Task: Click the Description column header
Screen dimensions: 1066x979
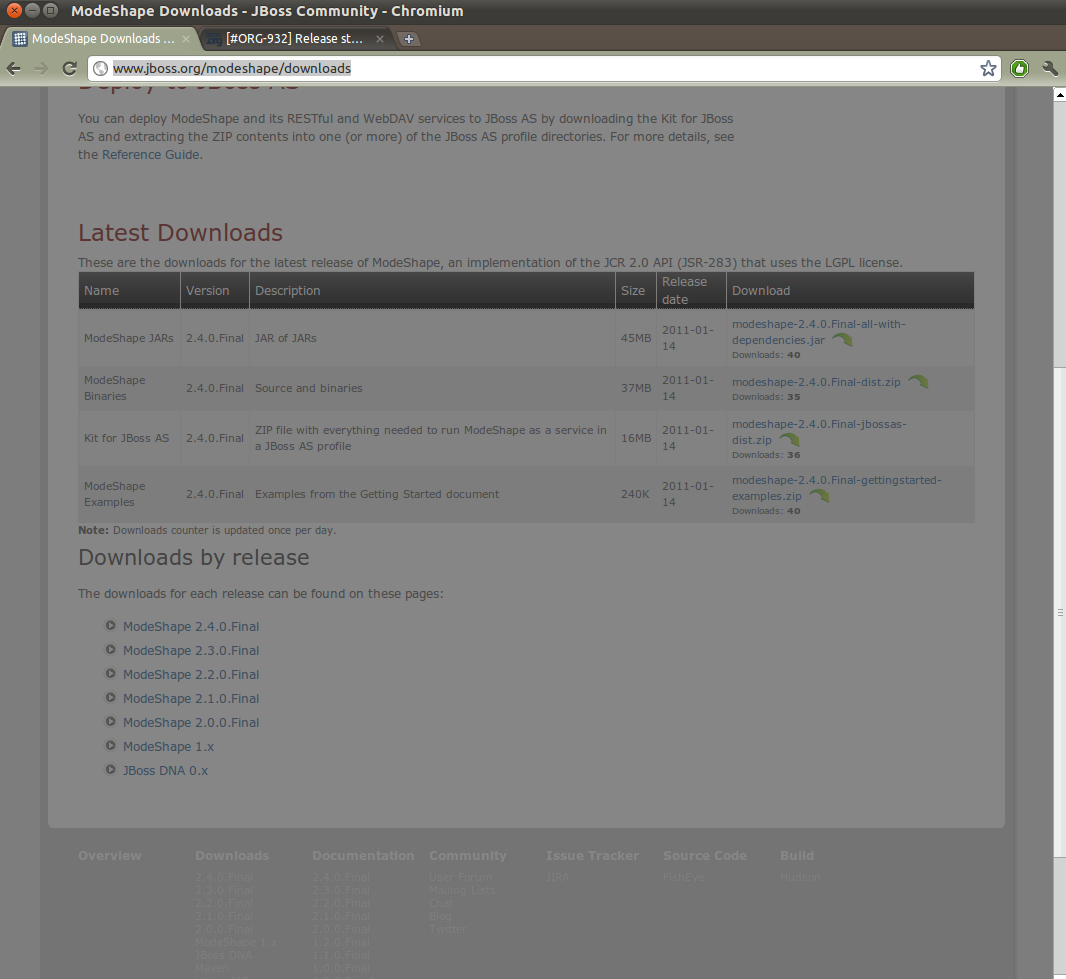Action: tap(432, 290)
